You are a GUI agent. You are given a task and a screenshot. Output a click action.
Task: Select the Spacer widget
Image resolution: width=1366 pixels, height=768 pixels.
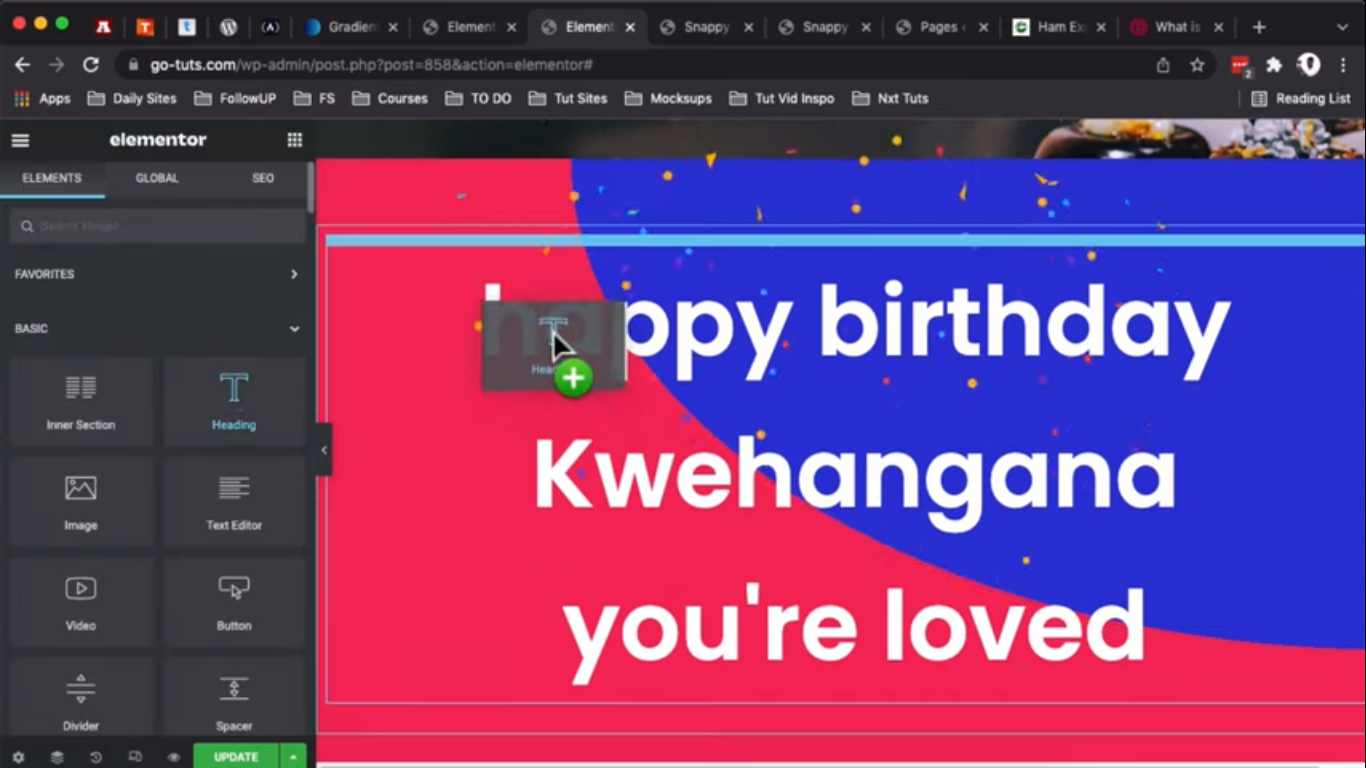tap(234, 699)
